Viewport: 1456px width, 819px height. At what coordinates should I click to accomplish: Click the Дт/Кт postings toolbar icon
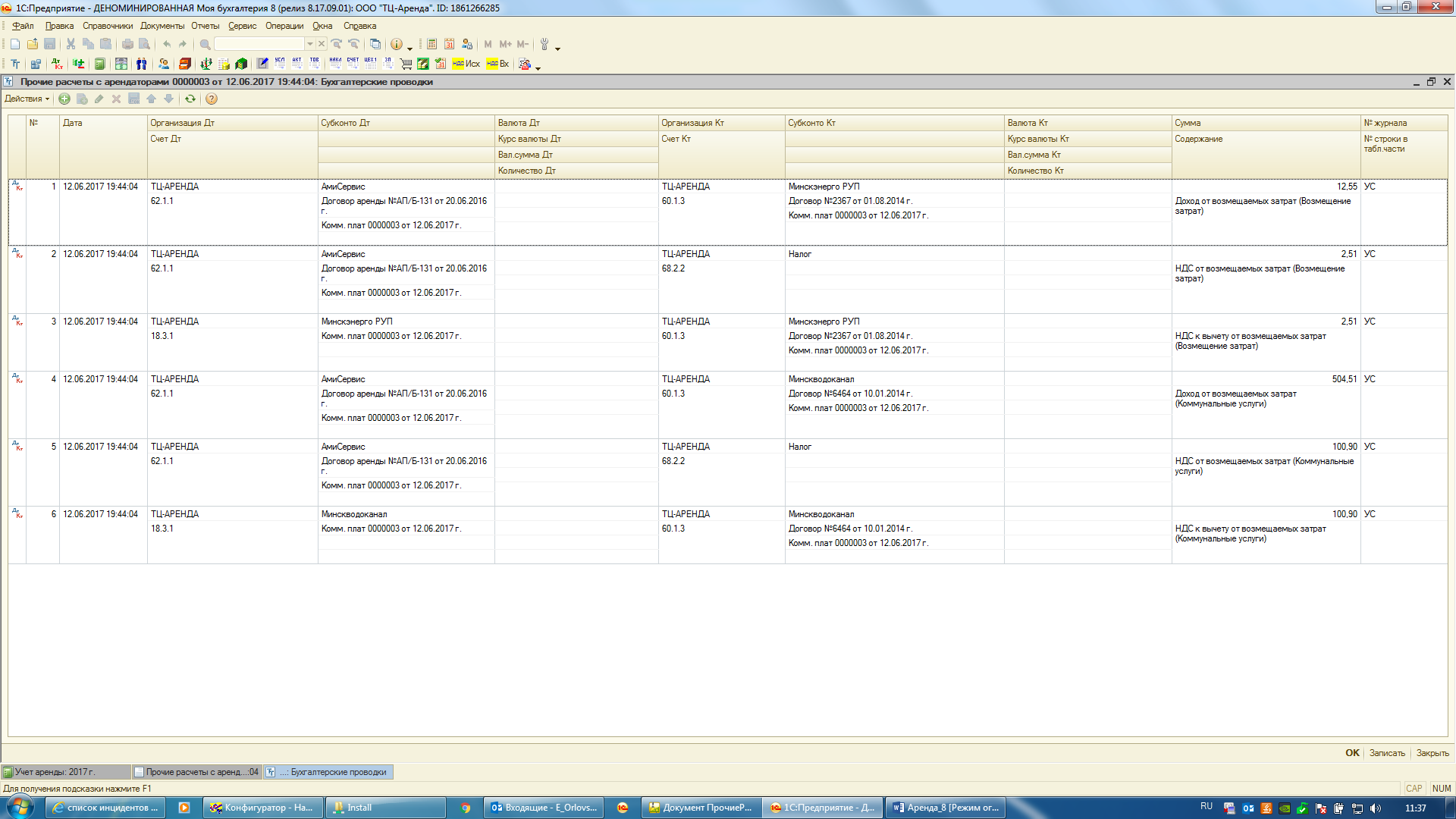coord(57,64)
